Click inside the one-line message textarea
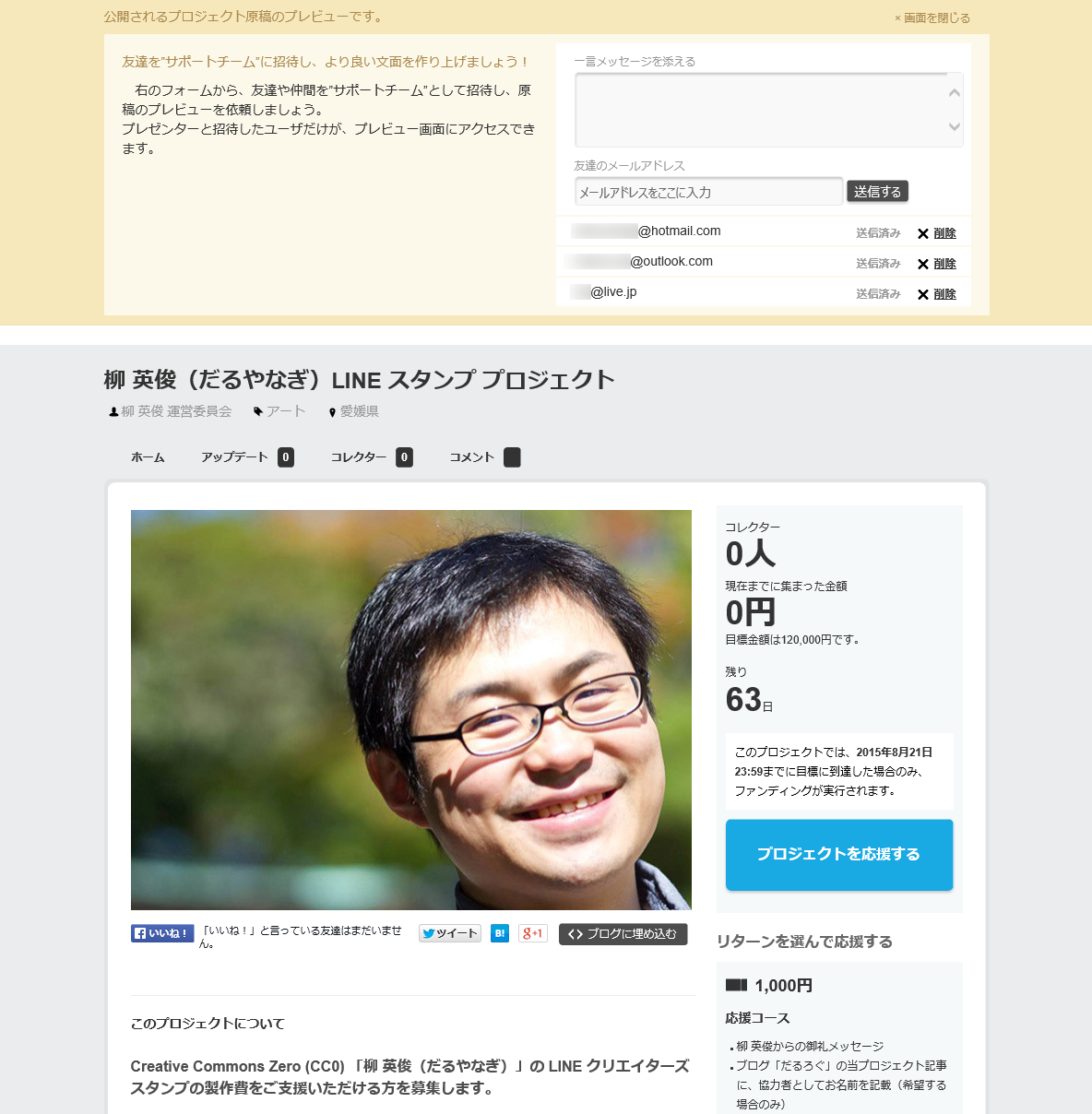The image size is (1092, 1114). click(760, 110)
